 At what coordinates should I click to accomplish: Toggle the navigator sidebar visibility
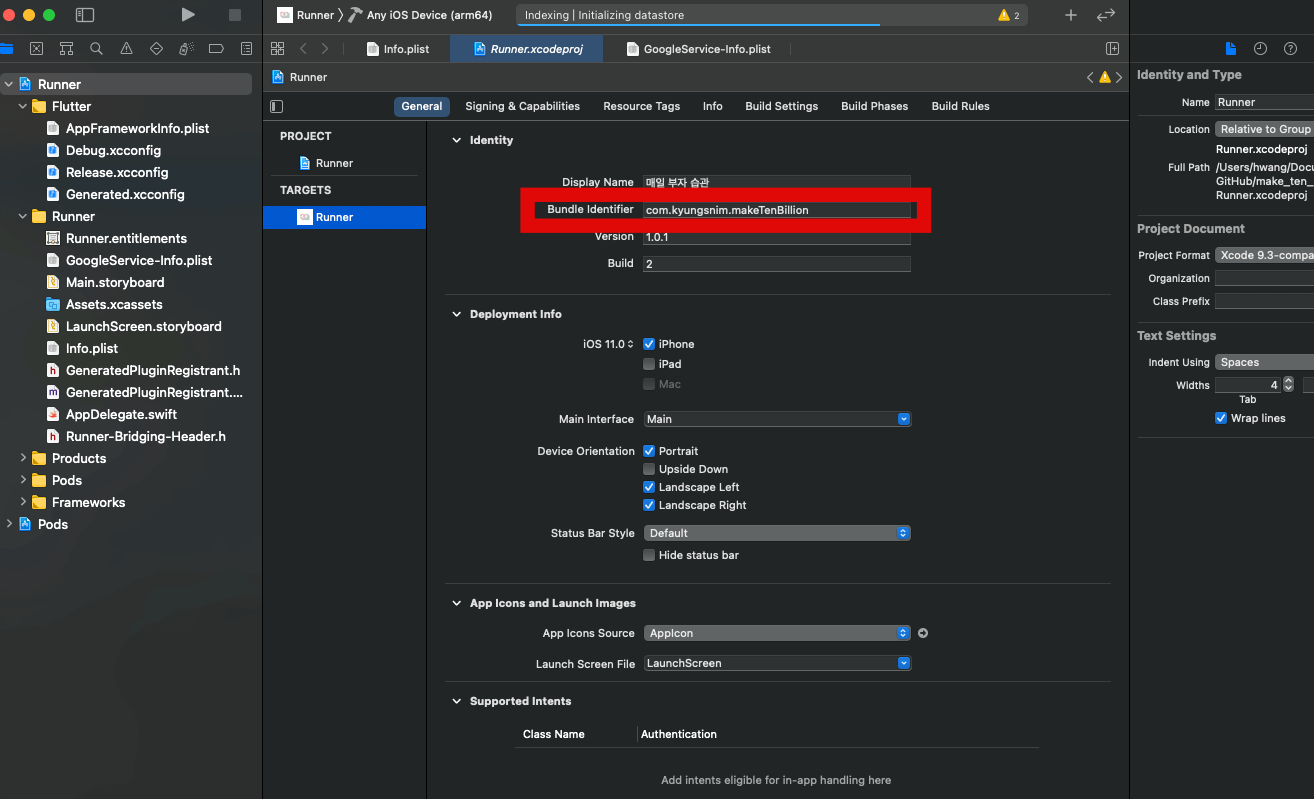pos(85,15)
